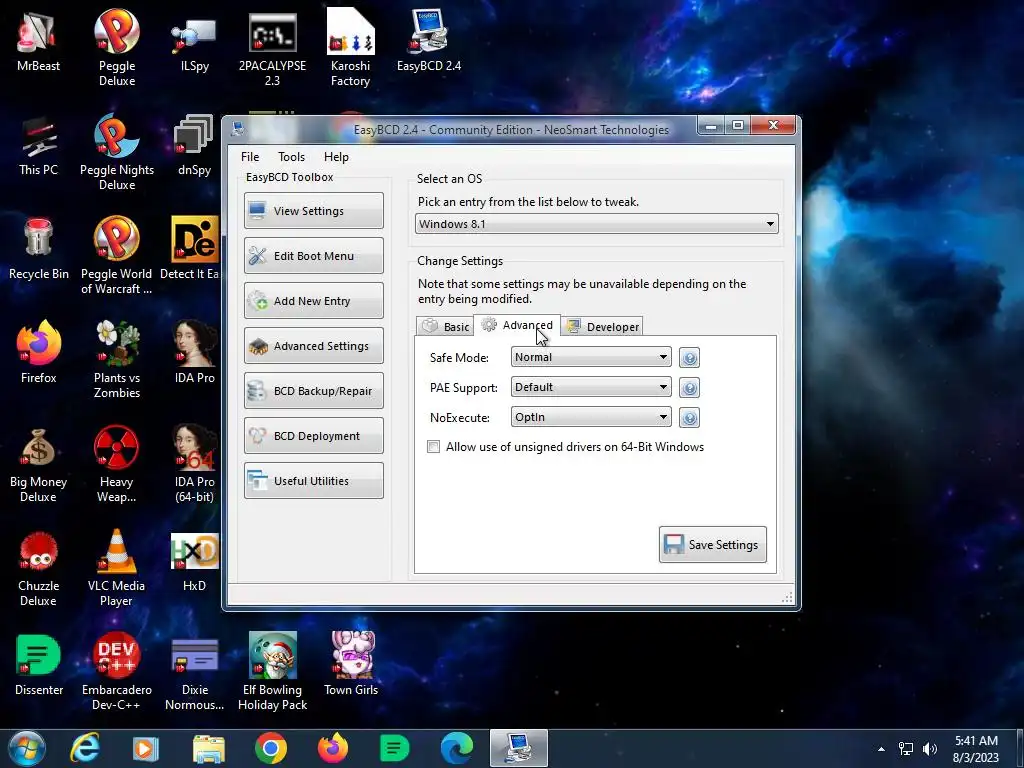Select the Peggle Nights Deluxe icon
This screenshot has height=768, width=1024.
[x=117, y=152]
